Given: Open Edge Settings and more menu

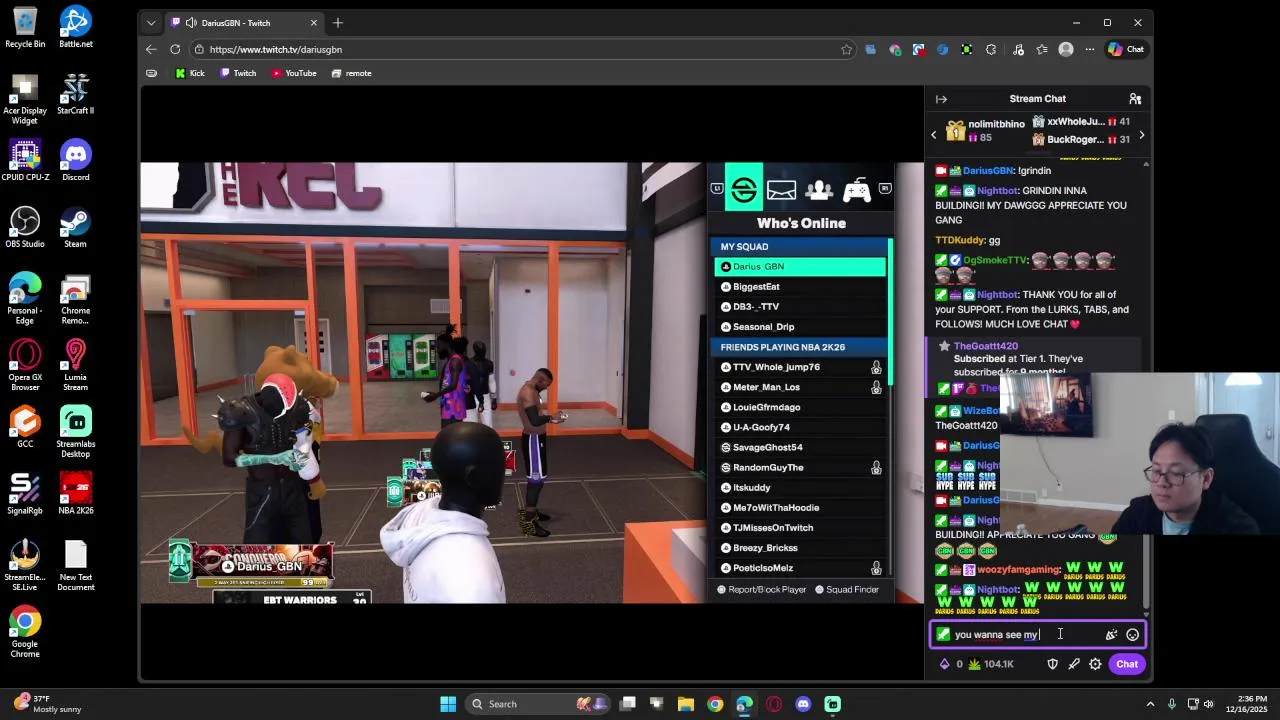Looking at the screenshot, I should (x=1090, y=49).
